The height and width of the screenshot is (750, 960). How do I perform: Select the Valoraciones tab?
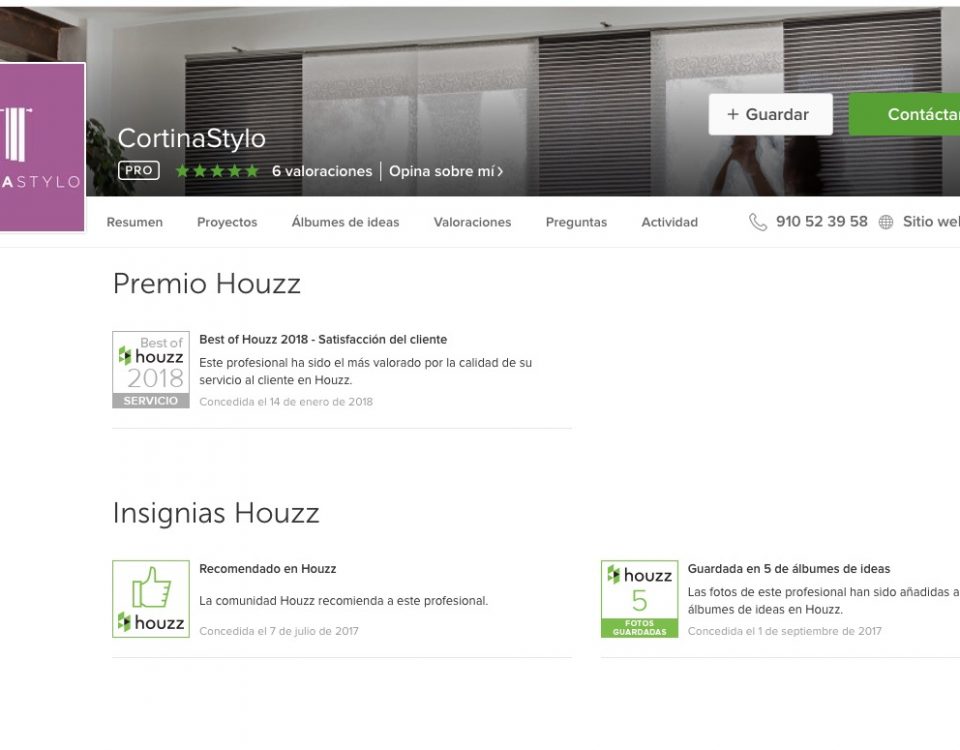tap(472, 222)
